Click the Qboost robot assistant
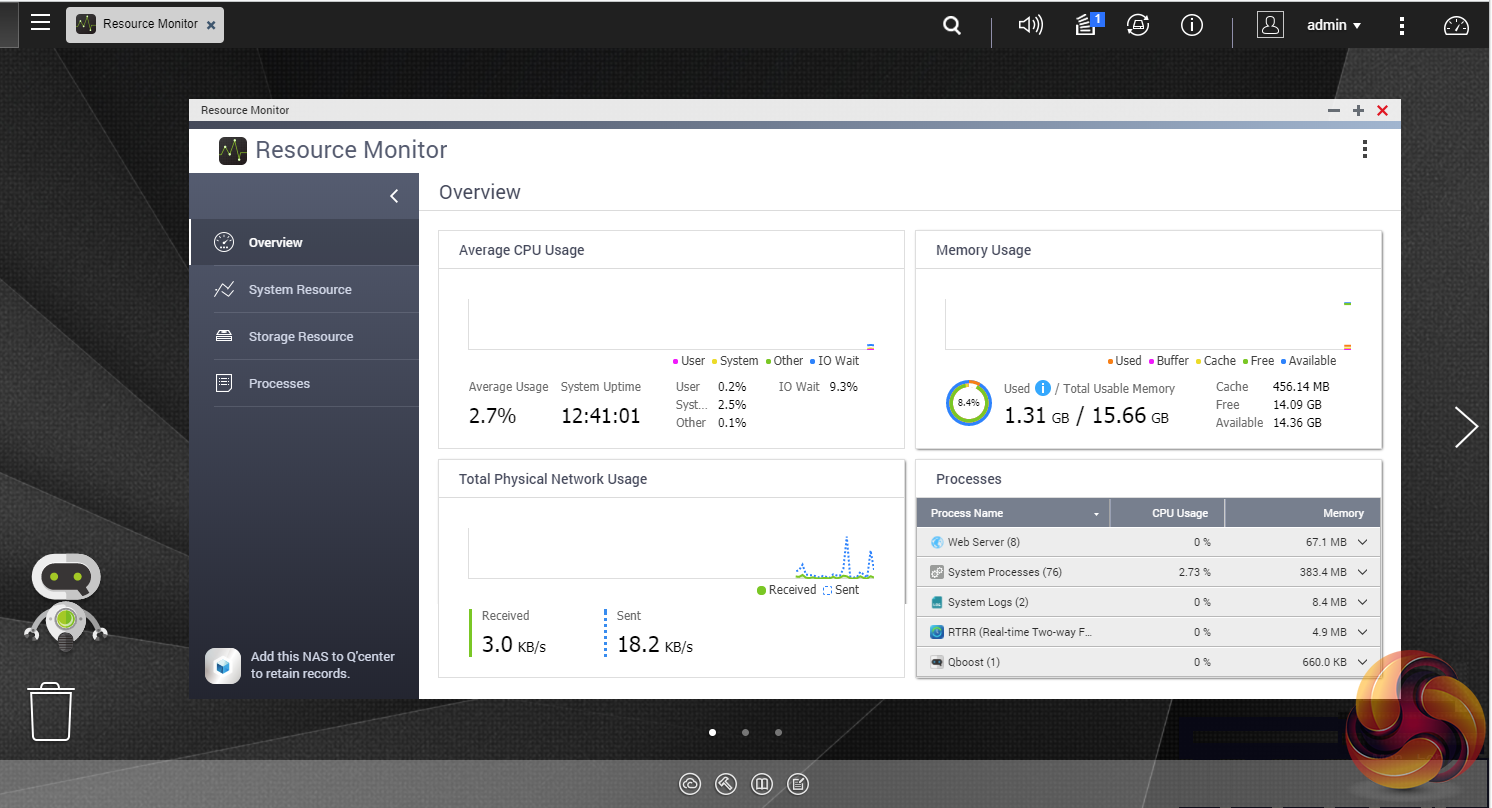Screen dimensions: 1492x808 coord(66,600)
